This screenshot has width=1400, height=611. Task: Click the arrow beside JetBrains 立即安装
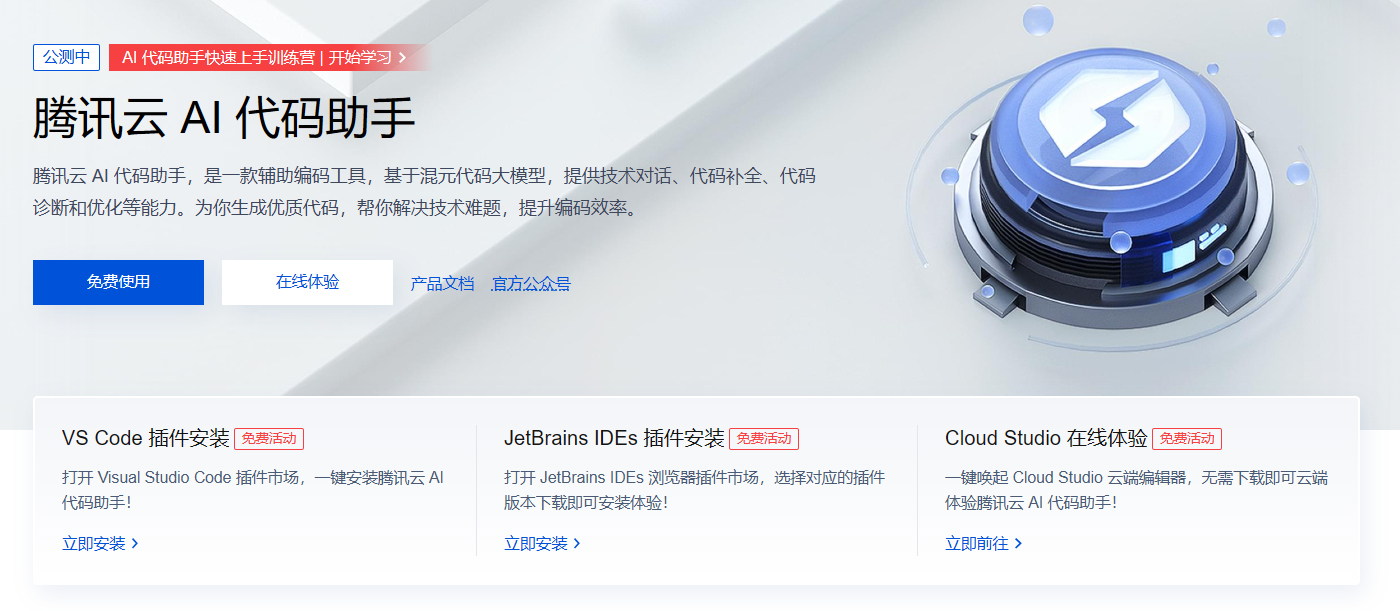point(577,543)
